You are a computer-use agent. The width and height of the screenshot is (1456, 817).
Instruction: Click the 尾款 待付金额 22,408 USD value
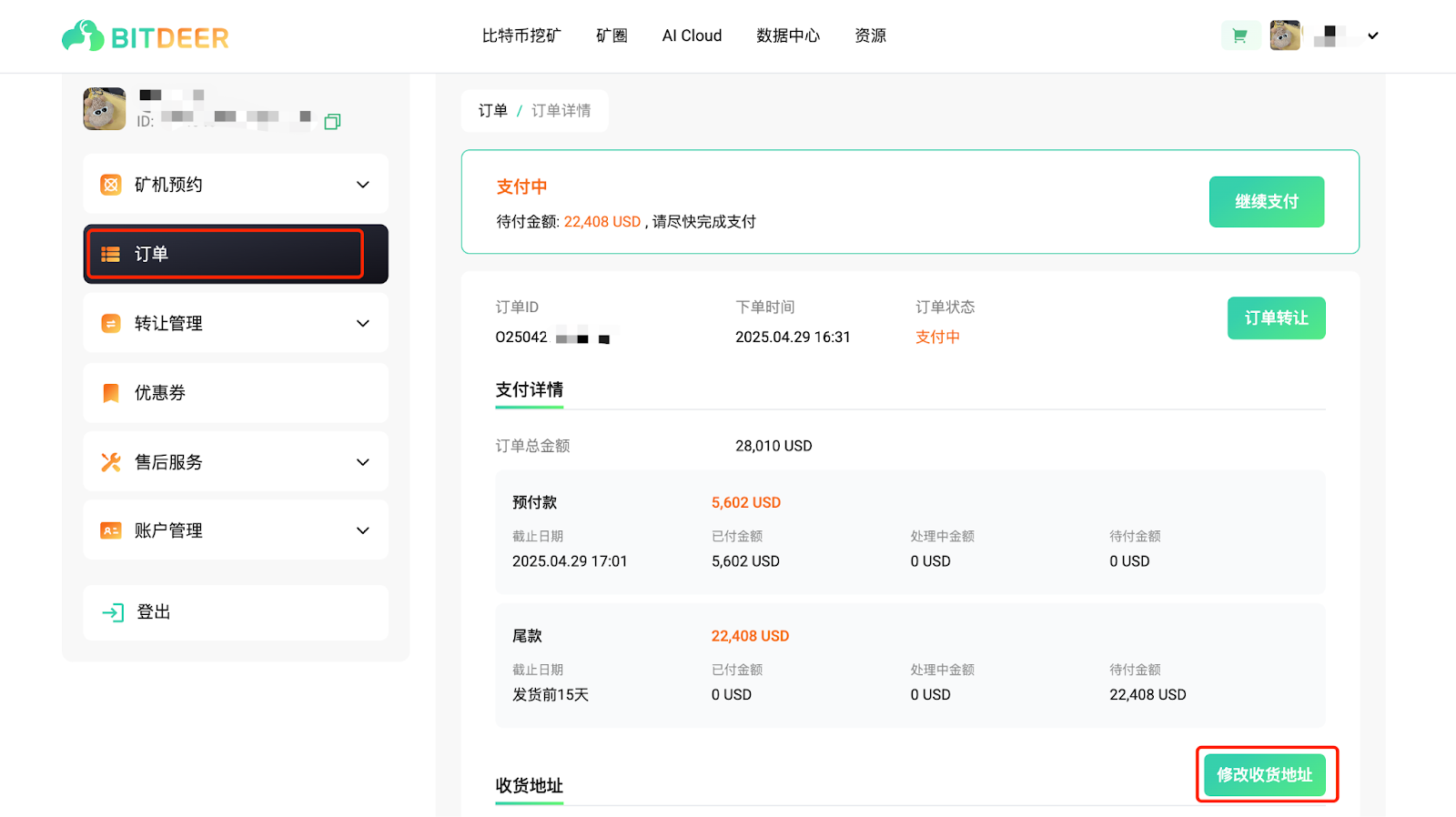[x=1148, y=695]
